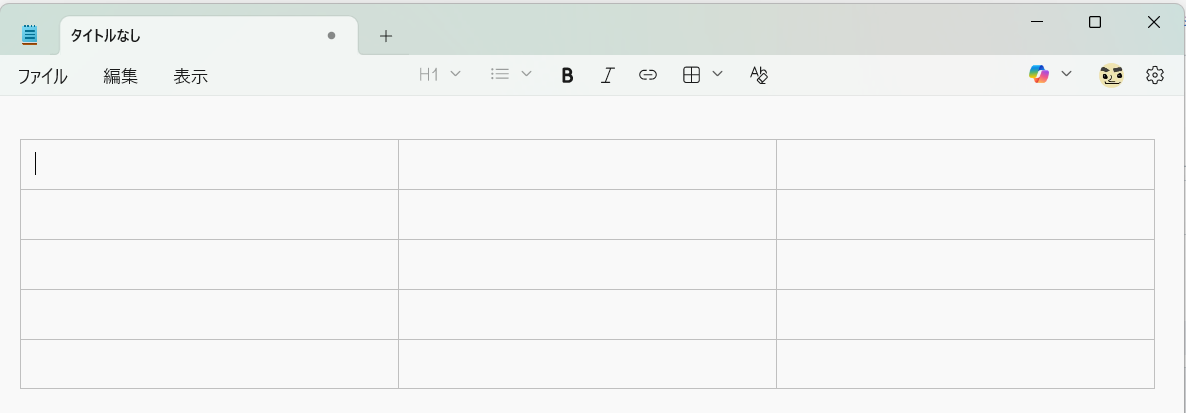Insert a hyperlink with link icon

coord(647,75)
